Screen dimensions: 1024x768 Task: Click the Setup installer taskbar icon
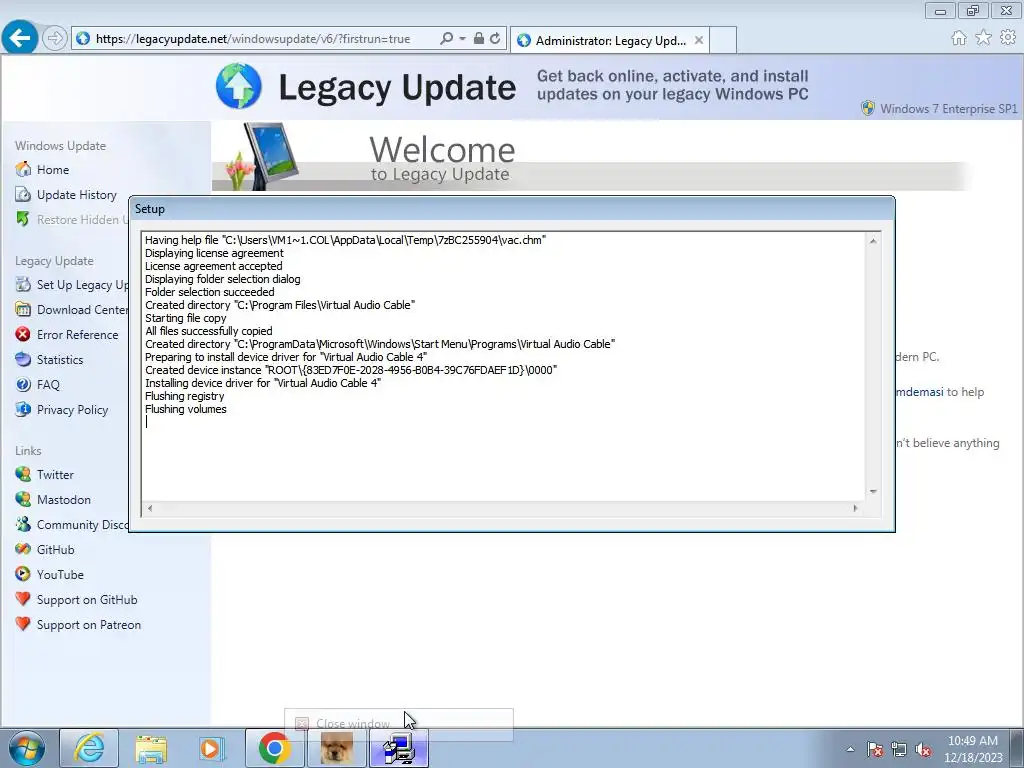(399, 748)
